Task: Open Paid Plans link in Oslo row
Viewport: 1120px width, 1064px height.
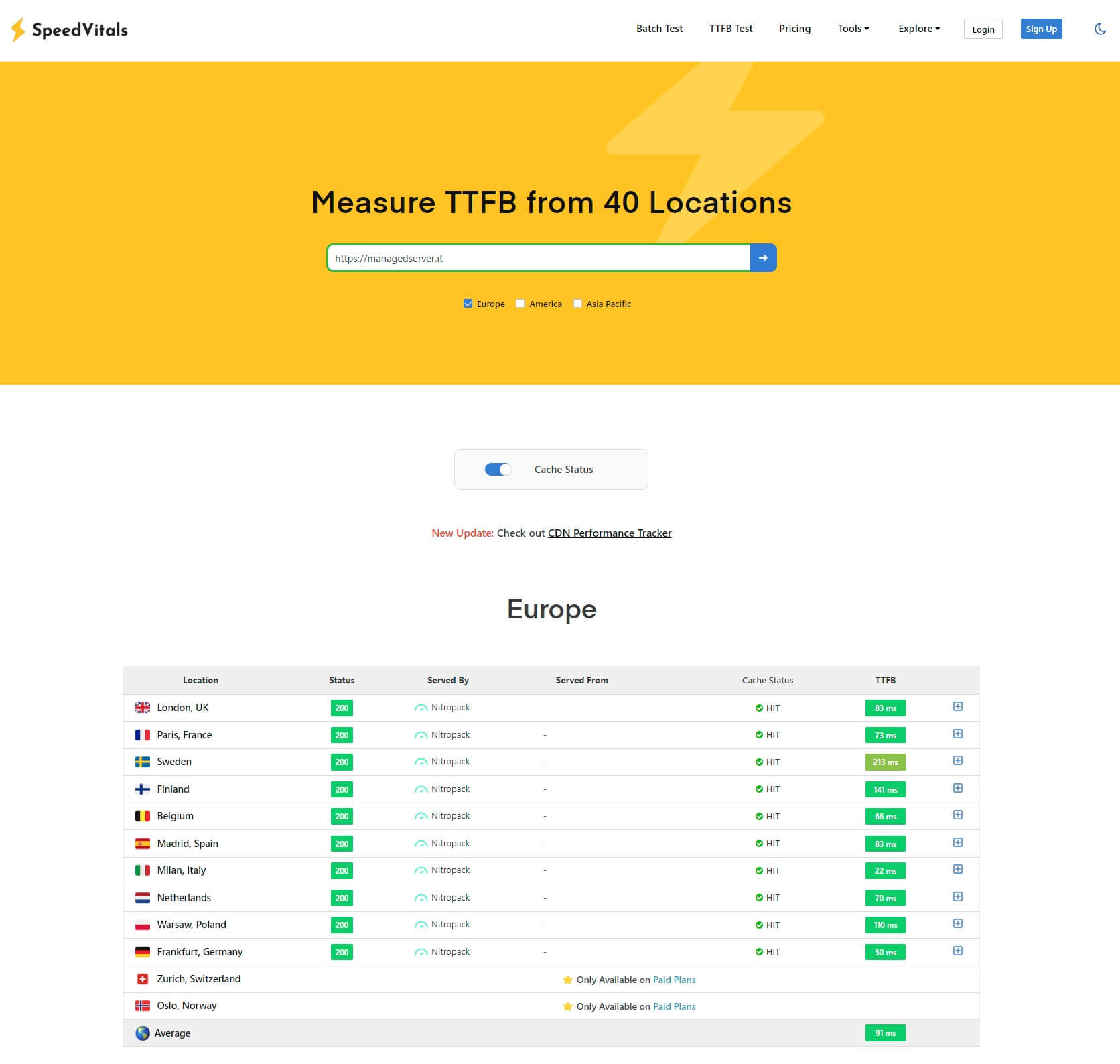Action: click(x=674, y=1006)
